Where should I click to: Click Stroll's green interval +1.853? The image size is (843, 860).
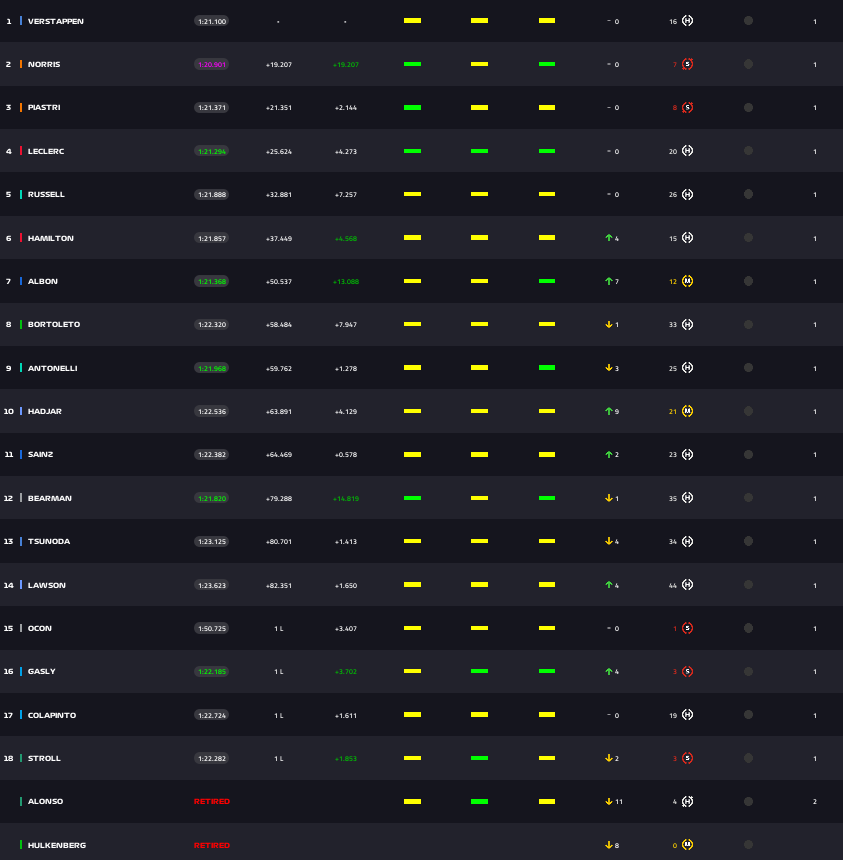(x=346, y=759)
